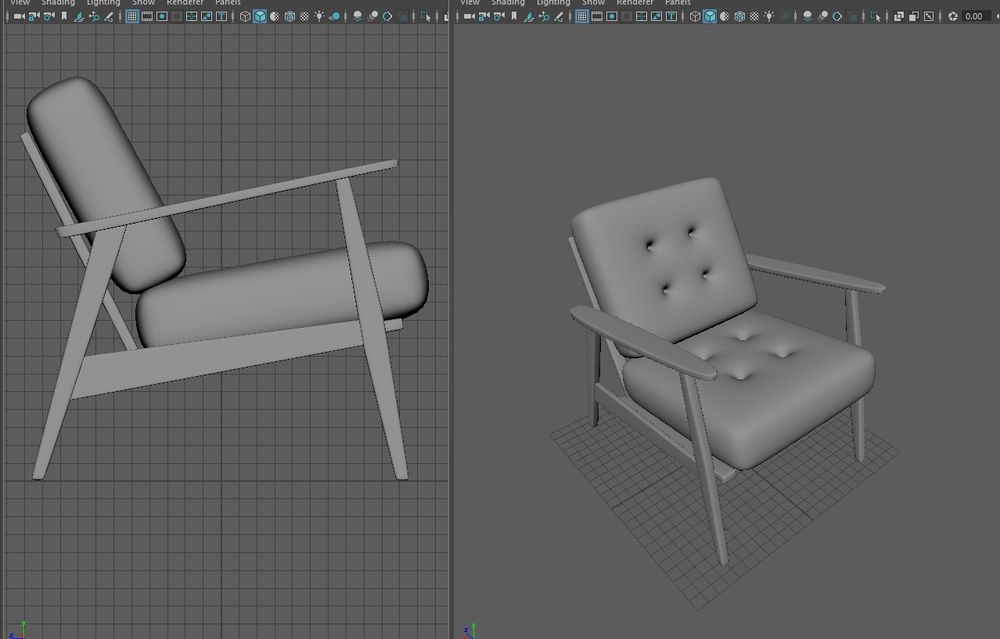Toggle Grid display in left panel toolbar
The height and width of the screenshot is (639, 1000).
pyautogui.click(x=131, y=17)
